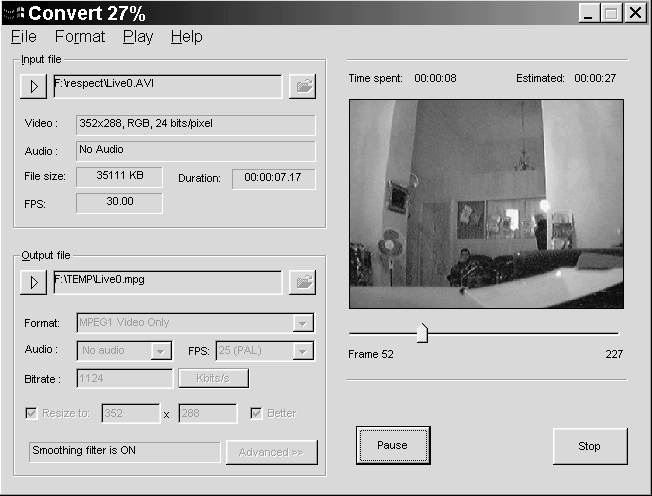Click the Estimated 00:00:27 value
The image size is (652, 496).
click(595, 78)
